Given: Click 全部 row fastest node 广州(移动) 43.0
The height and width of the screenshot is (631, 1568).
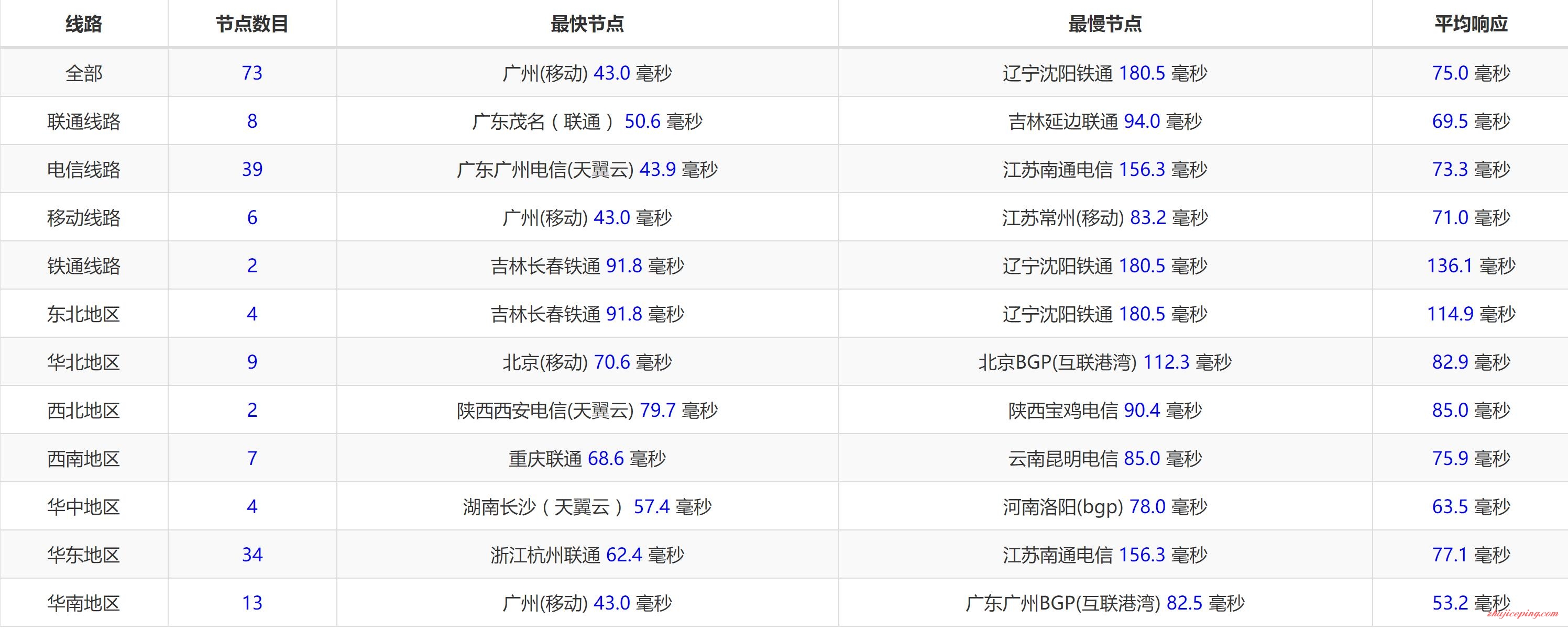Looking at the screenshot, I should [587, 73].
